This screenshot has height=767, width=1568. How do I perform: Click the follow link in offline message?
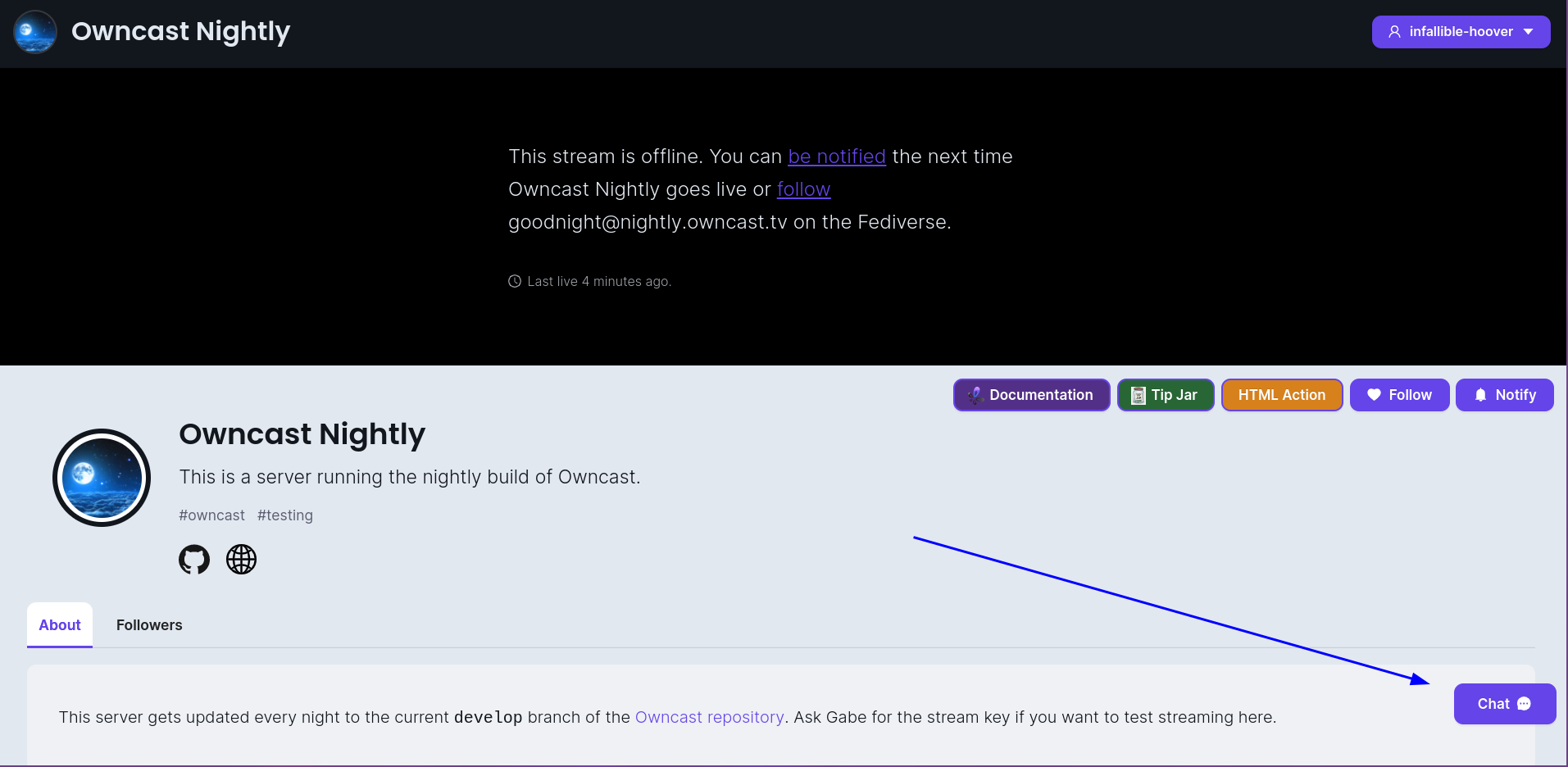tap(803, 188)
